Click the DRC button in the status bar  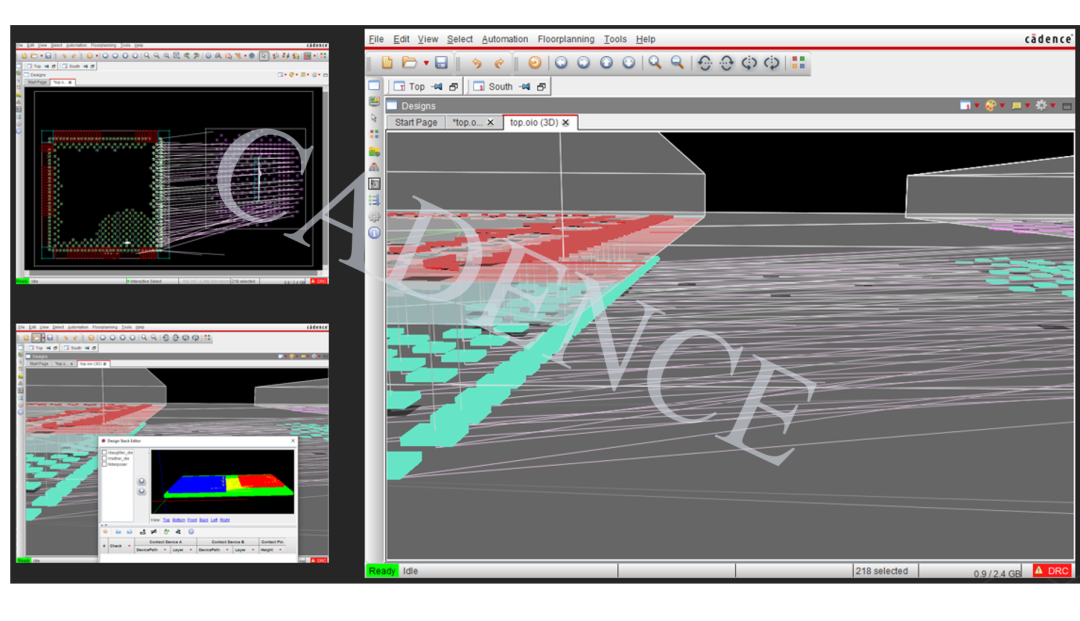click(x=1052, y=571)
